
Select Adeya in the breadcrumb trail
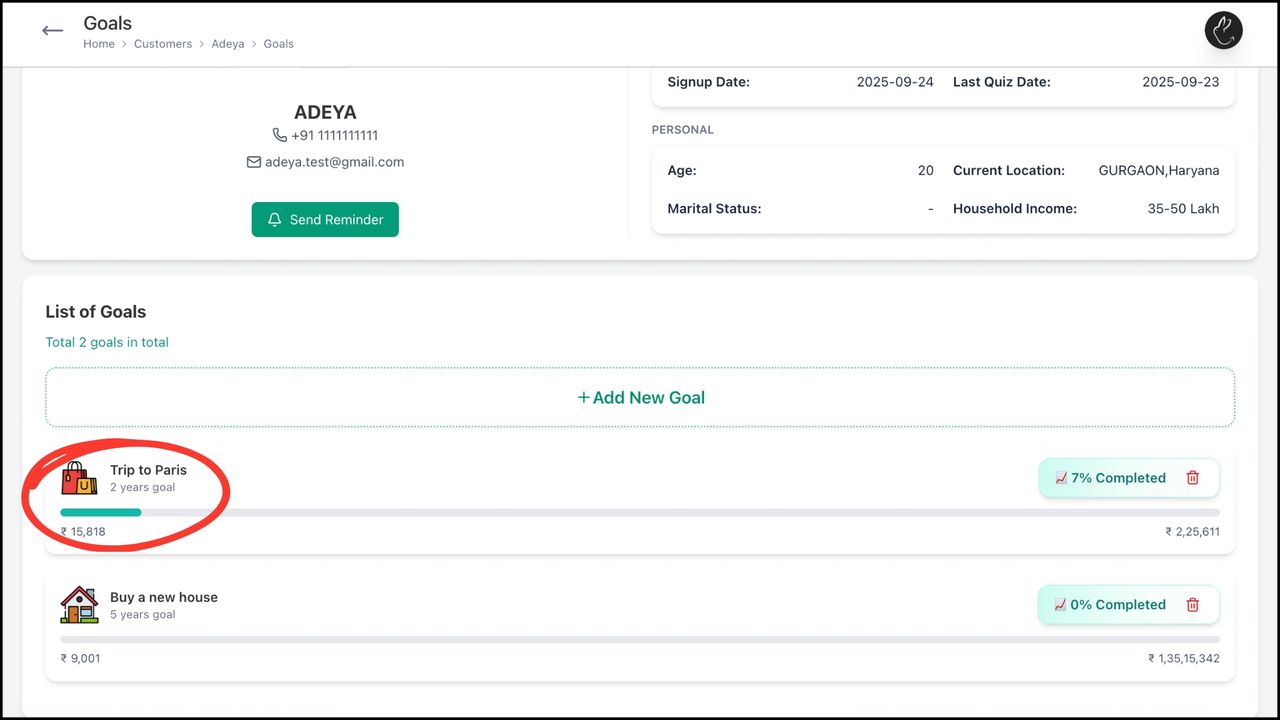coord(227,43)
